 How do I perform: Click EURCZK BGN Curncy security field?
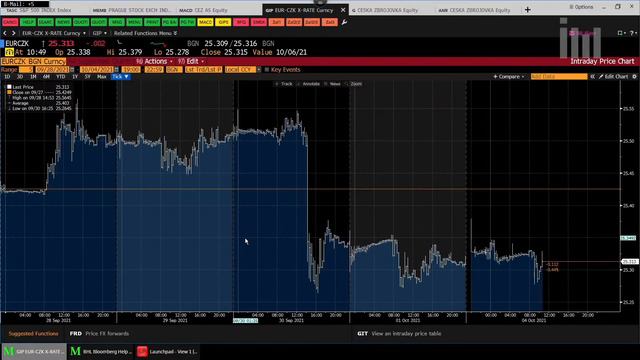[33, 61]
